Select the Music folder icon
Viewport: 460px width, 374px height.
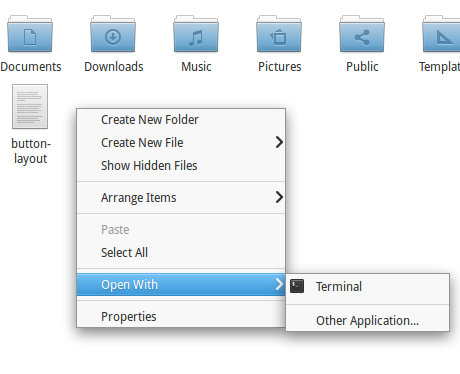coord(196,34)
